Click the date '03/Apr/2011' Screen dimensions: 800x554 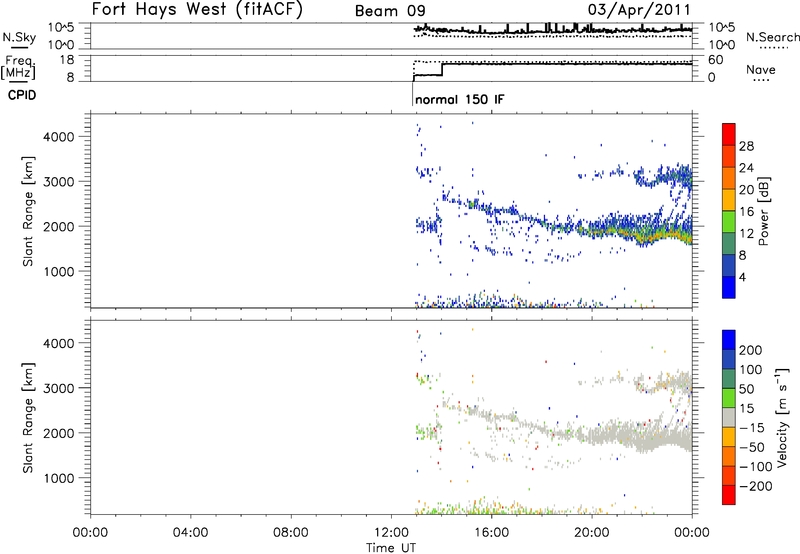(x=639, y=10)
